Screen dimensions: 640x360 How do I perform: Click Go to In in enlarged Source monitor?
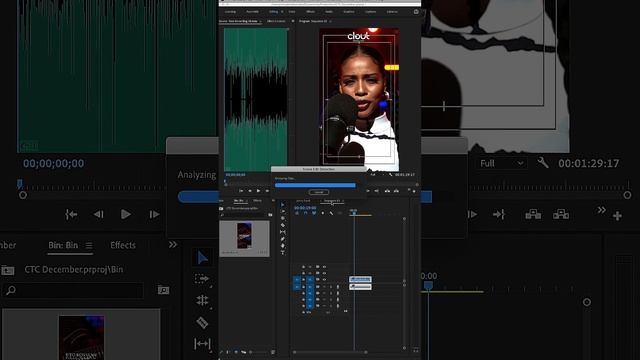pyautogui.click(x=71, y=214)
